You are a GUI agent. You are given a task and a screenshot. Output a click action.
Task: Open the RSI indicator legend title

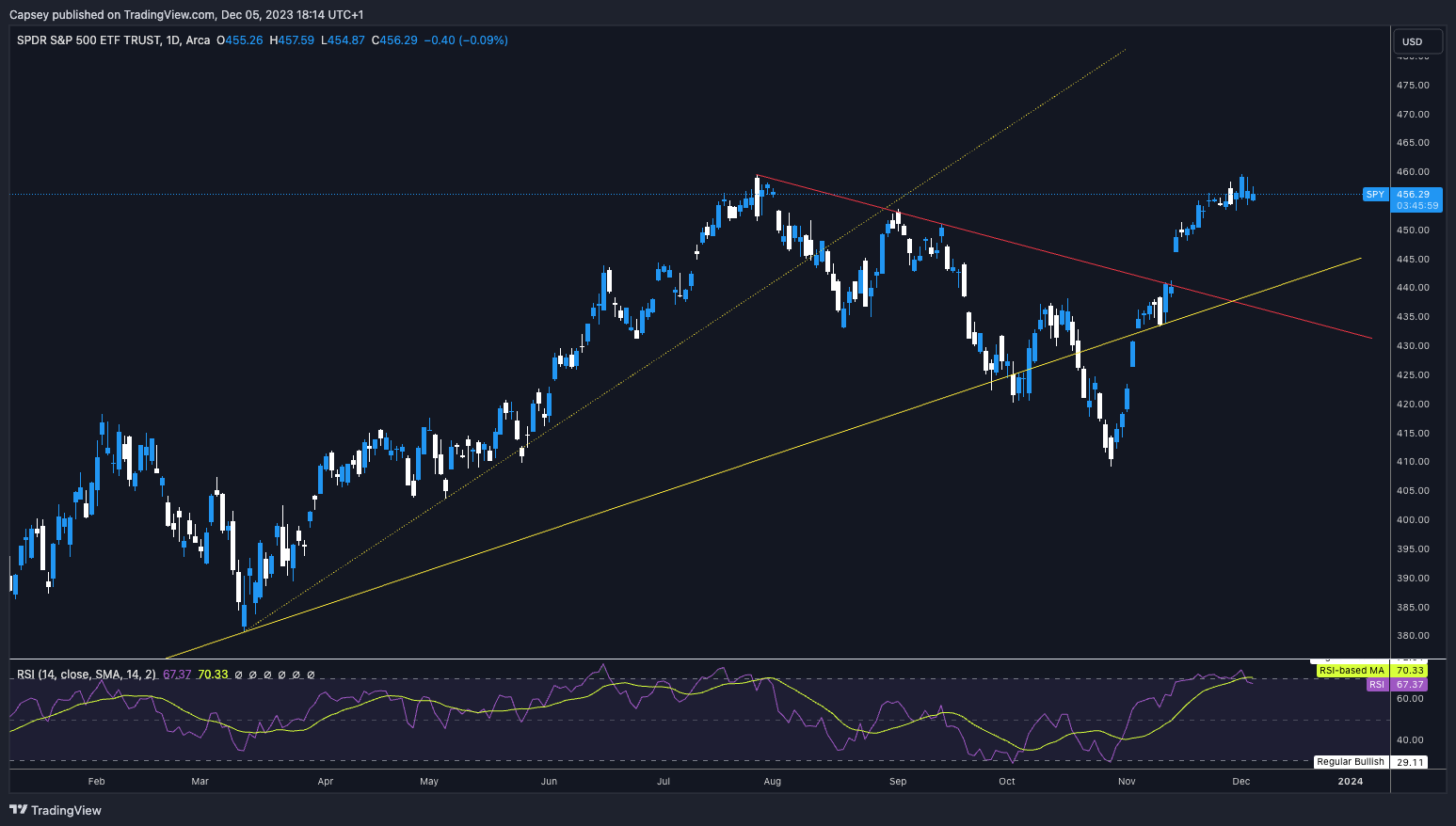click(85, 675)
